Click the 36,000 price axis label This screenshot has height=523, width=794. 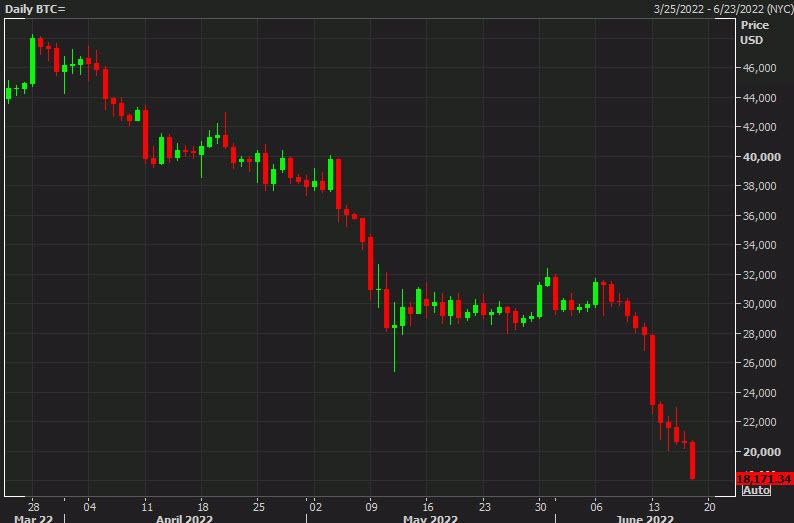click(759, 216)
